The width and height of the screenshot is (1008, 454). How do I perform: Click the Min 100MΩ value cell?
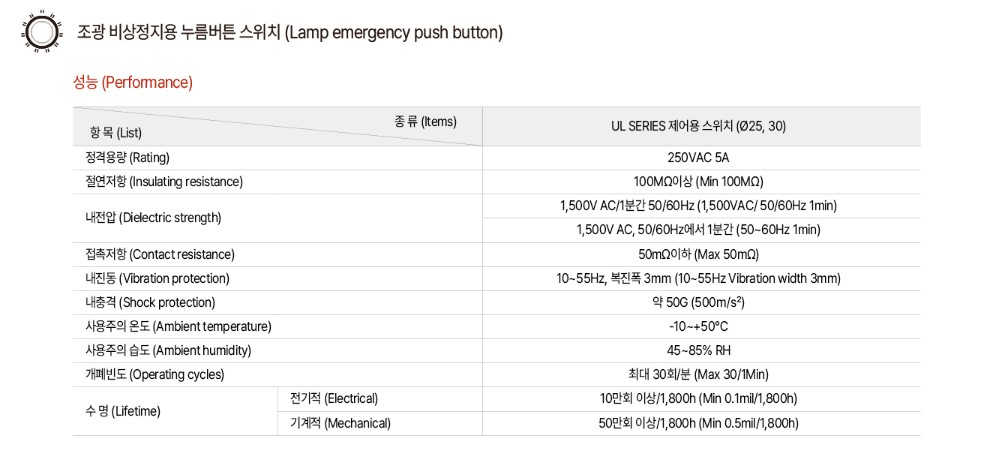coord(699,182)
